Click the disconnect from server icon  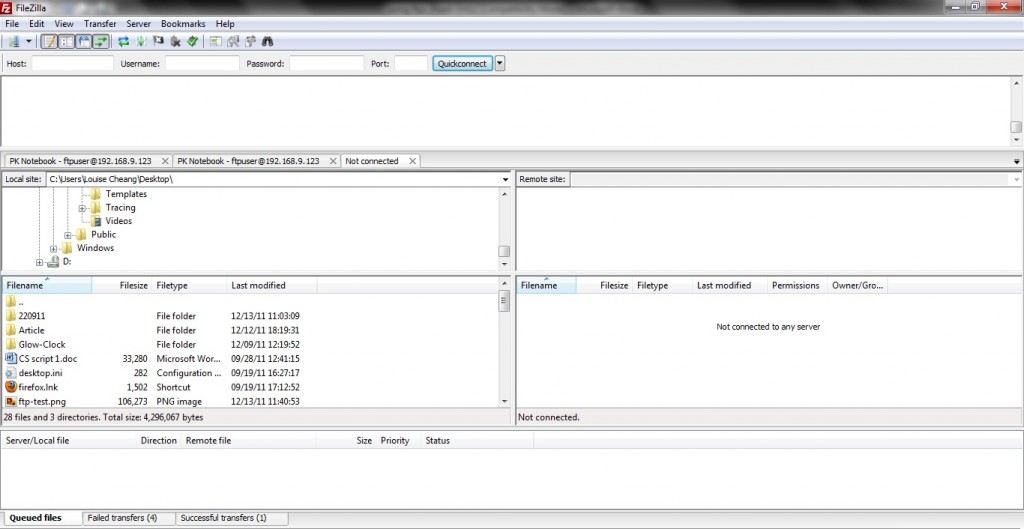[174, 42]
